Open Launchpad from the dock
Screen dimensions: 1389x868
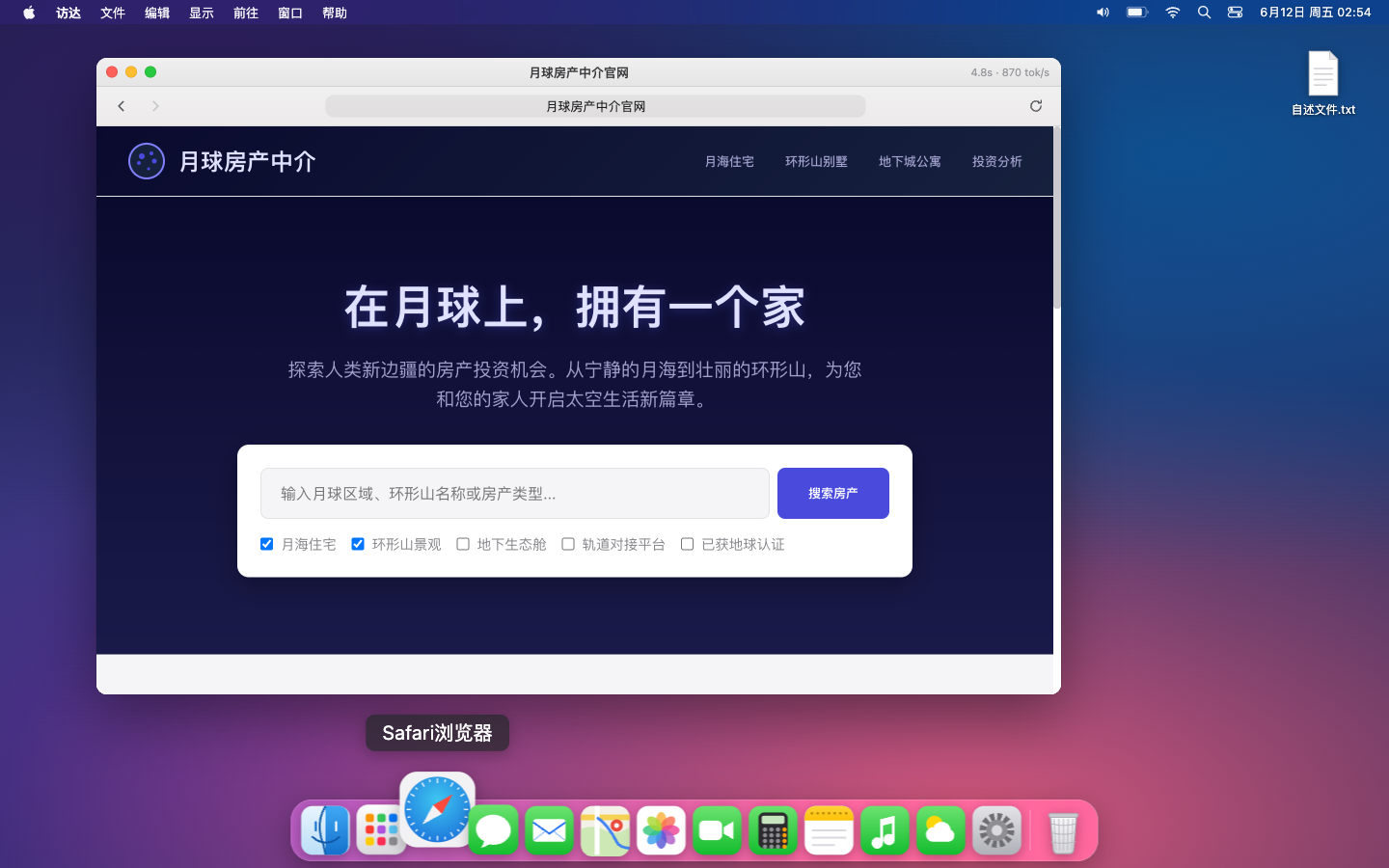click(382, 830)
